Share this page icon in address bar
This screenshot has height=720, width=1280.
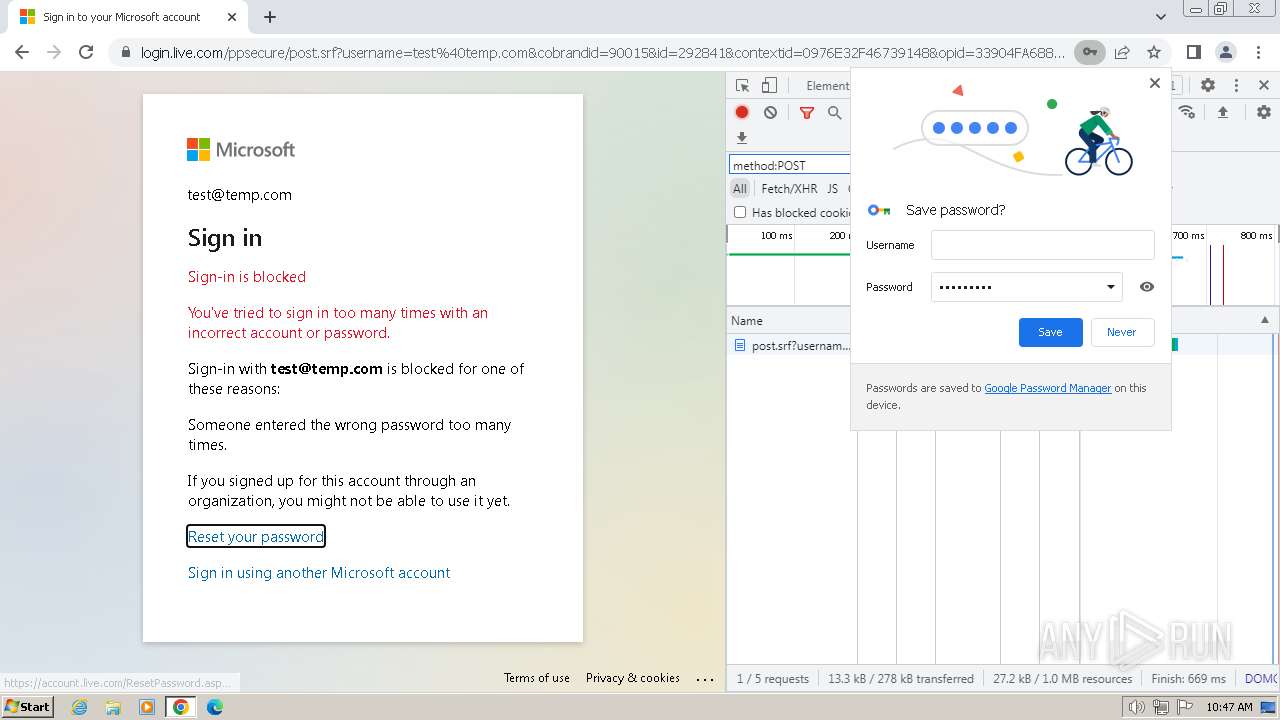[1122, 52]
